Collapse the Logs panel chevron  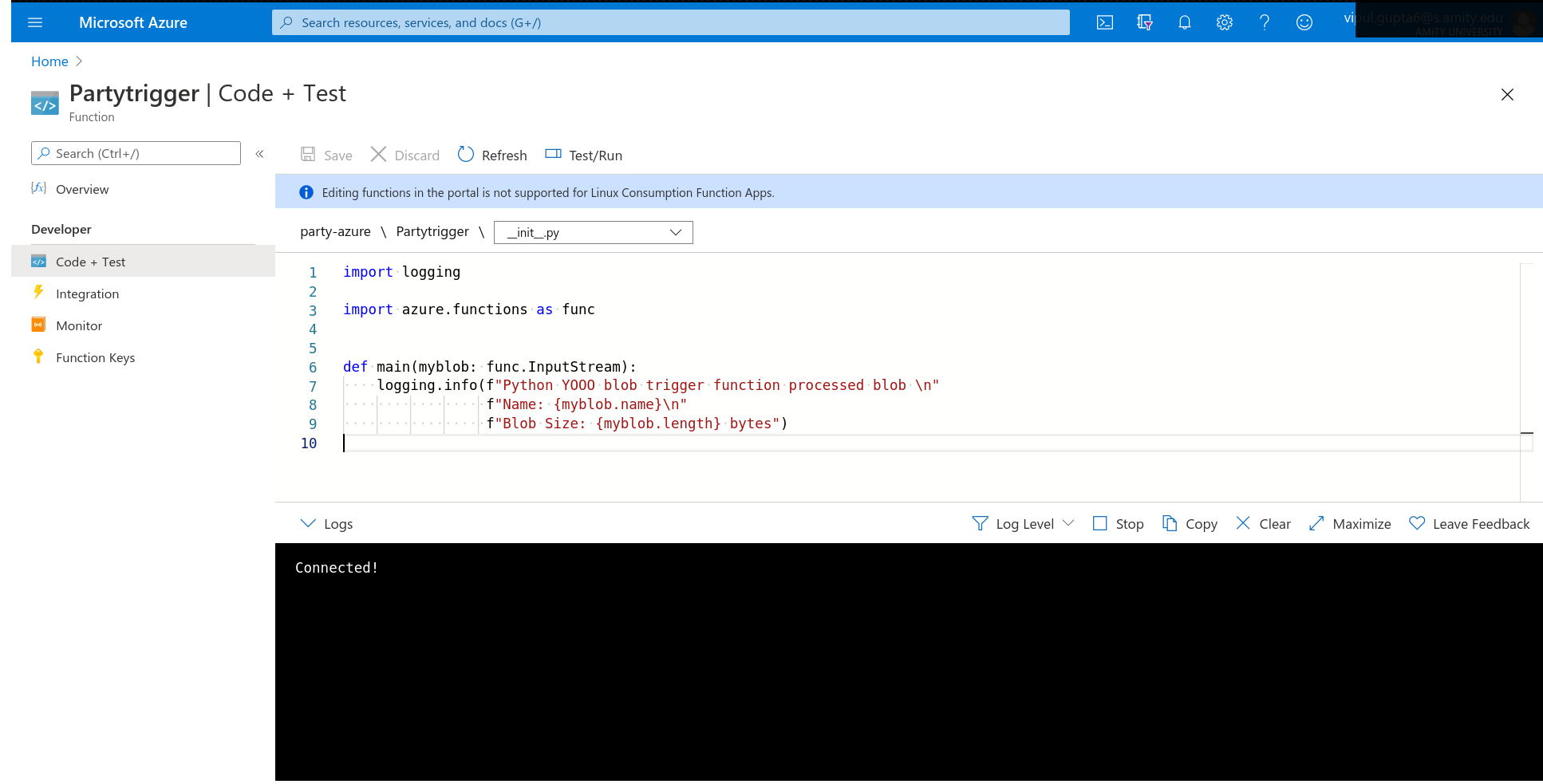coord(308,523)
